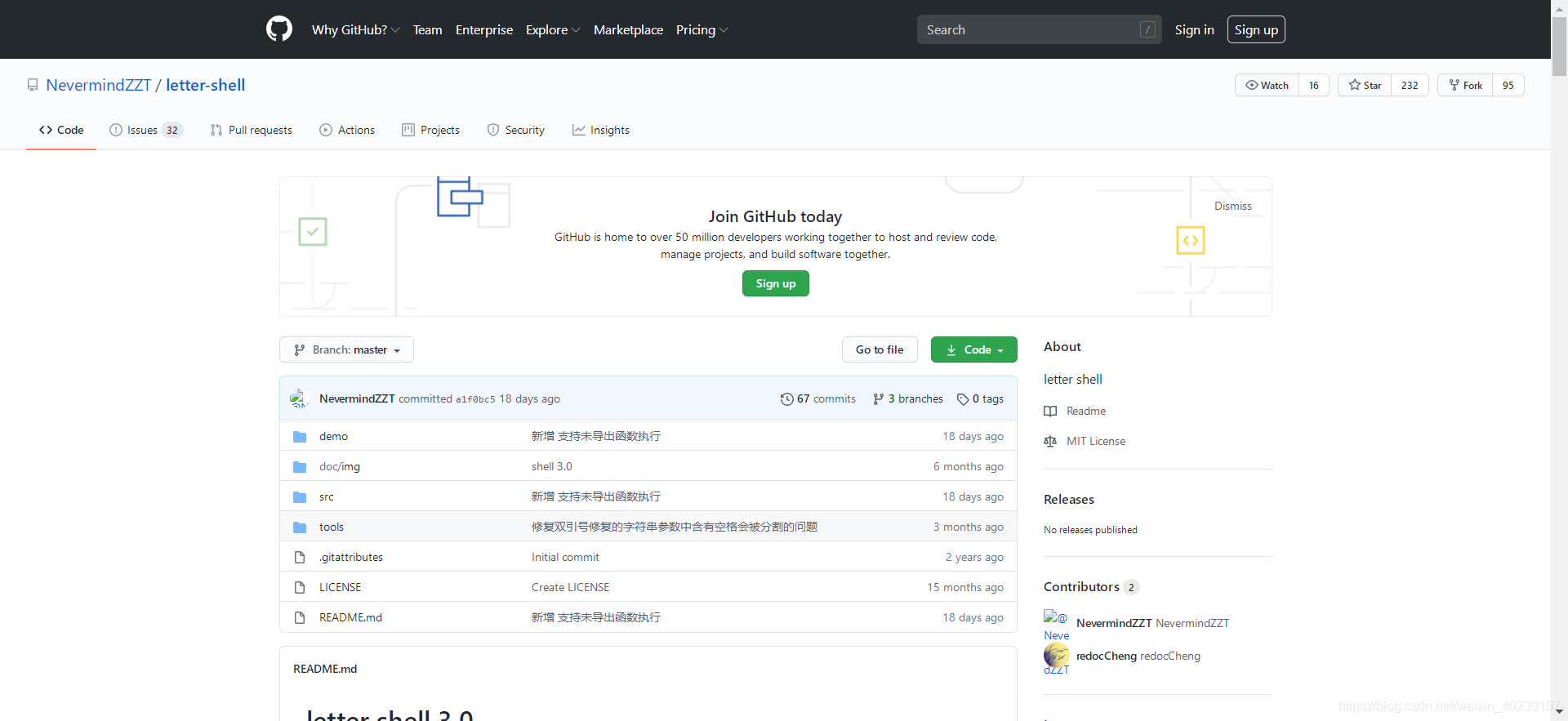Click the src folder icon

(x=300, y=497)
